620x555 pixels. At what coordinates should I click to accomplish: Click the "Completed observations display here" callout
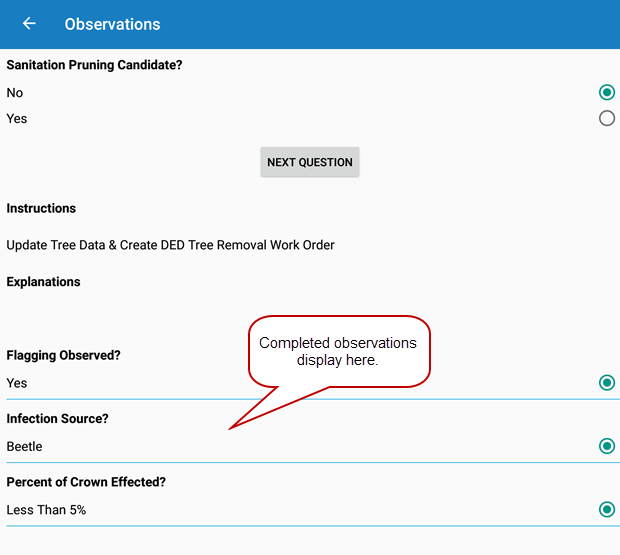pos(338,351)
